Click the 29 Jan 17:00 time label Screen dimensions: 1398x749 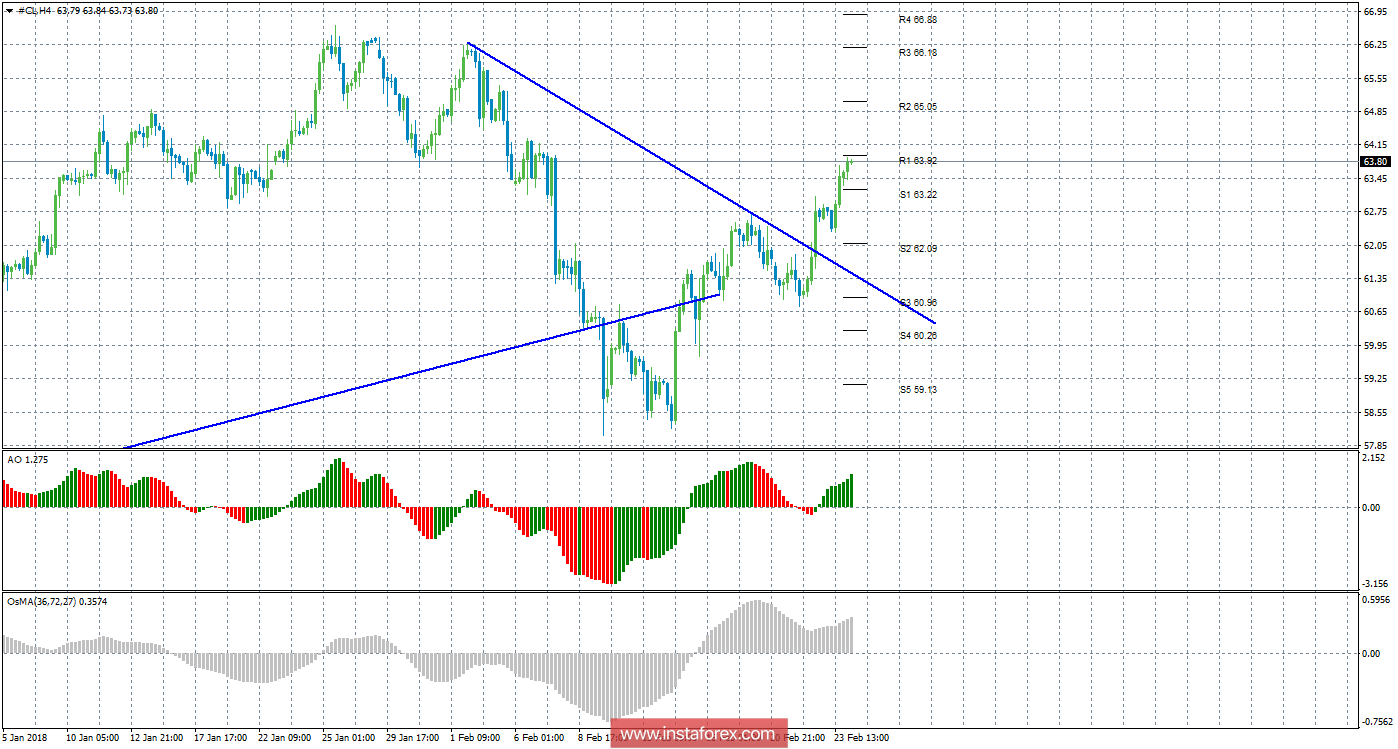pos(412,738)
